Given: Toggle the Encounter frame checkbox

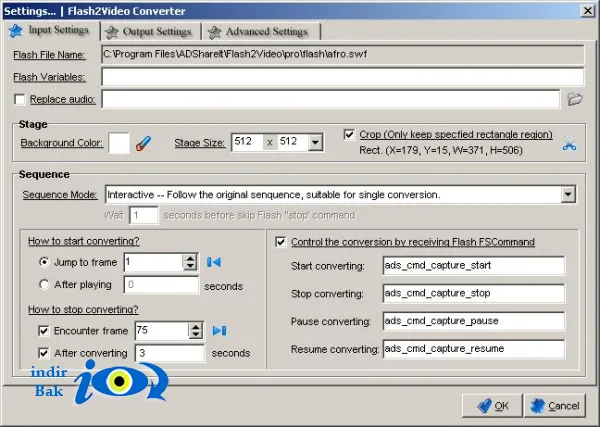Looking at the screenshot, I should pos(44,331).
